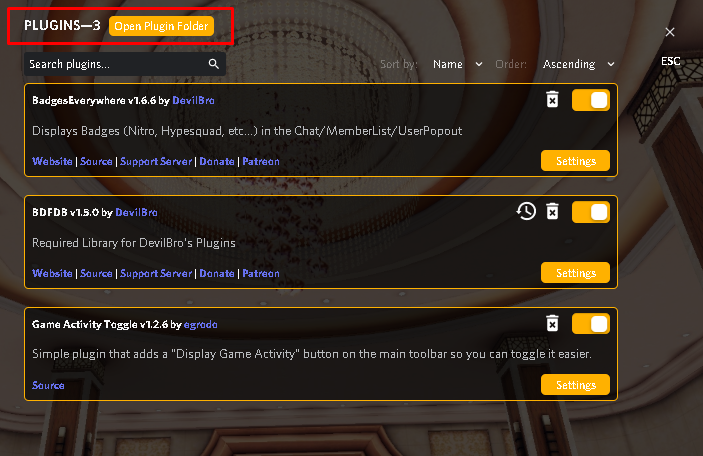This screenshot has height=456, width=703.
Task: Focus the Search plugins input field
Action: [125, 64]
